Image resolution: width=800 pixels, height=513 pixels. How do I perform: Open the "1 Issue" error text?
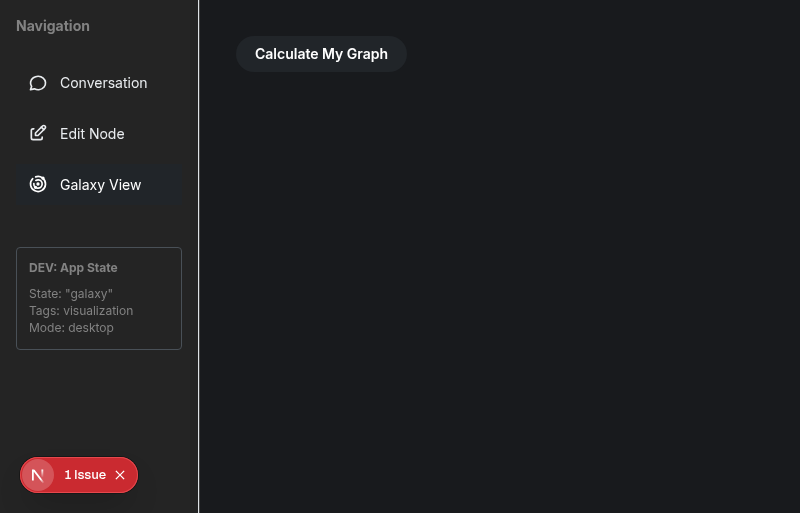click(84, 475)
